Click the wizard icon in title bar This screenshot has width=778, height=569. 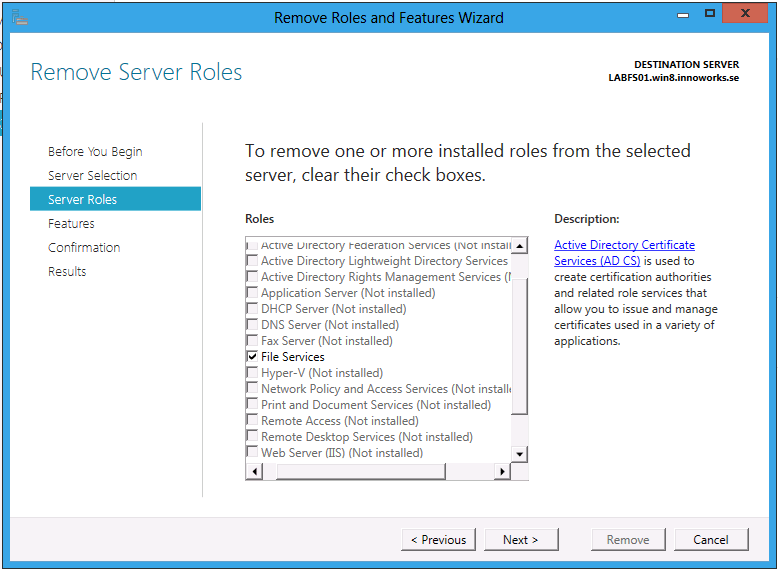[x=19, y=18]
